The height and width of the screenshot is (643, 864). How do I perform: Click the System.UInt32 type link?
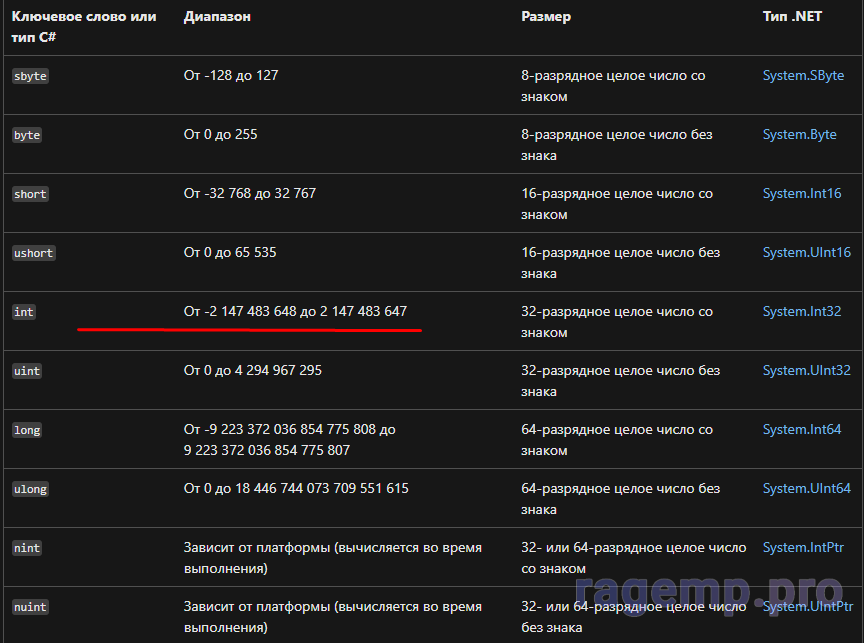click(806, 371)
